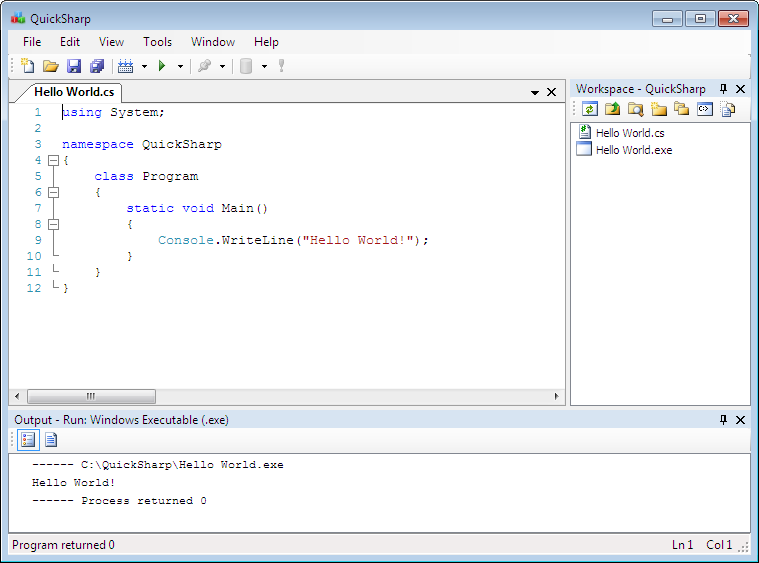
Task: Click the database cylinder toolbar icon
Action: pos(246,66)
